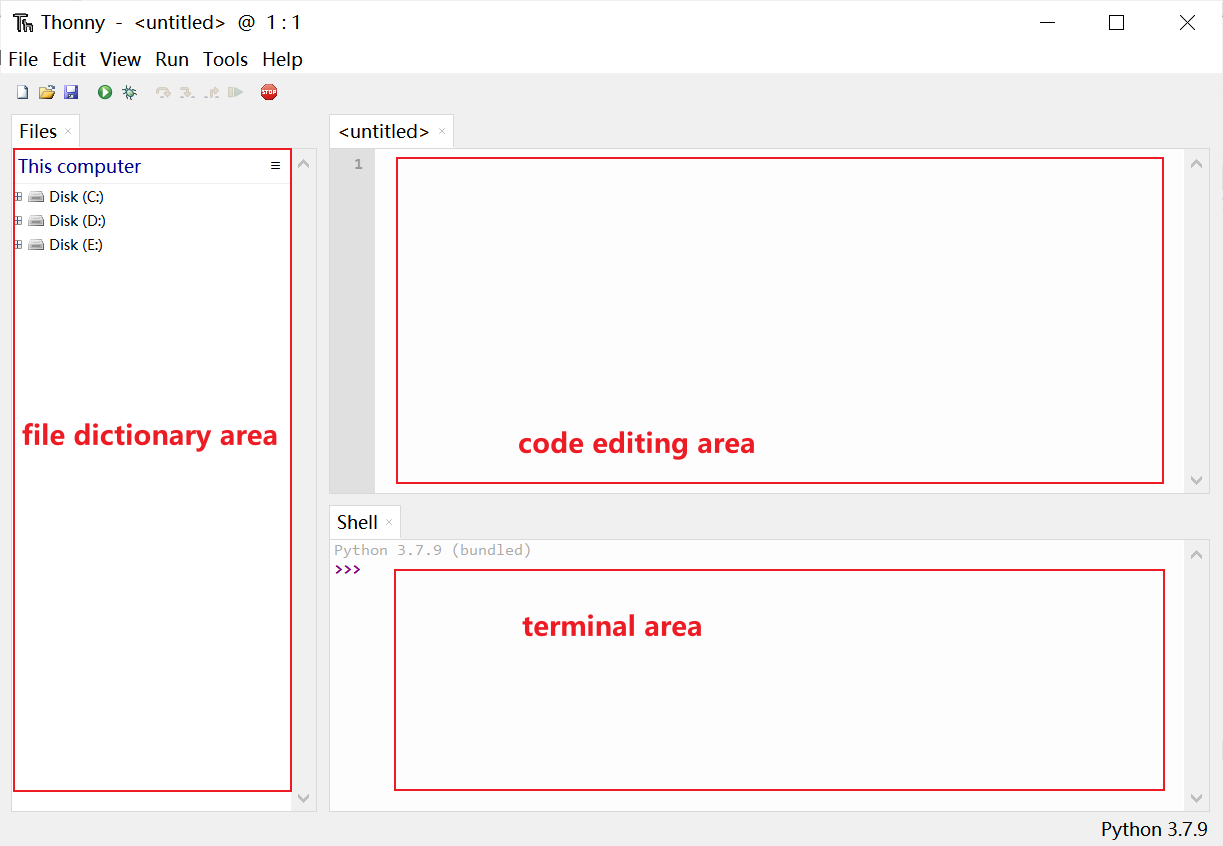Click the Stop/Restart backend icon
The image size is (1223, 846).
tap(268, 91)
